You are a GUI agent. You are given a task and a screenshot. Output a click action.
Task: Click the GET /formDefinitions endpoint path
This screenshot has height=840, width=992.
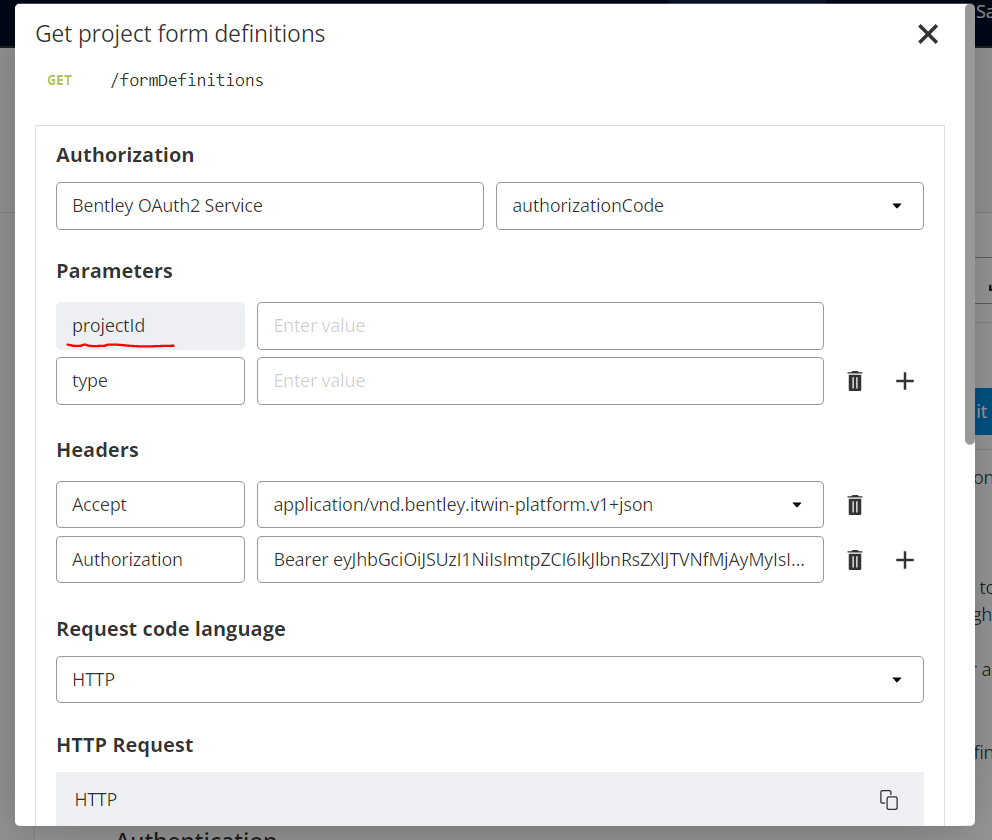click(x=186, y=80)
